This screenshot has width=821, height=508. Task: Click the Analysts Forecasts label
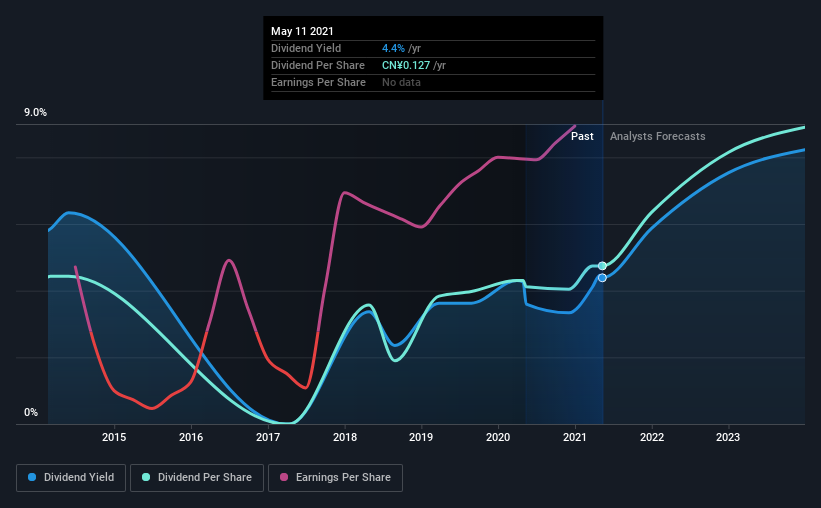[x=658, y=136]
